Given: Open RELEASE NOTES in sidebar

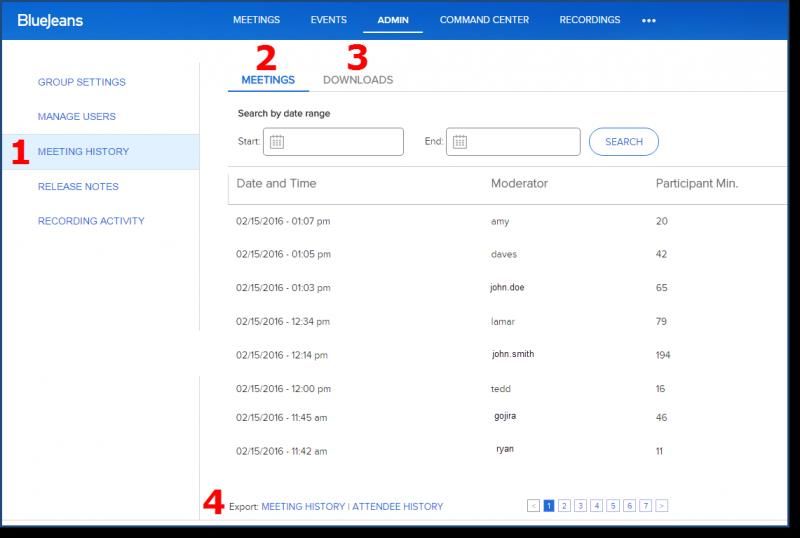Looking at the screenshot, I should click(x=78, y=186).
